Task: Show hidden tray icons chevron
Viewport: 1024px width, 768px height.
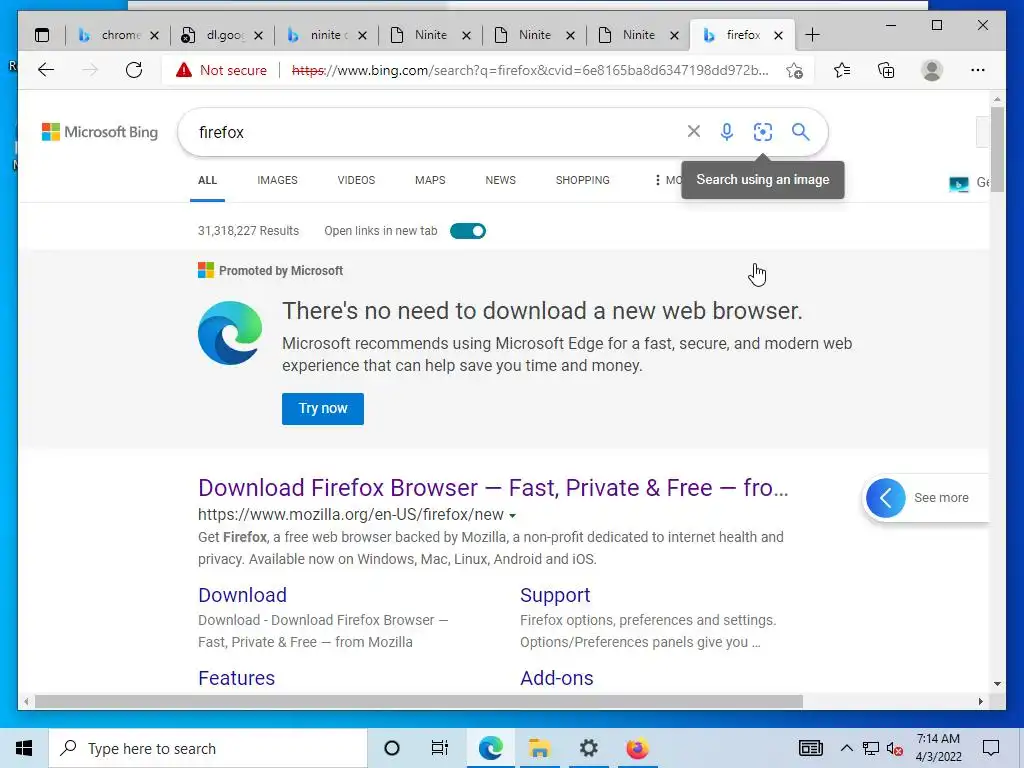Action: point(846,748)
